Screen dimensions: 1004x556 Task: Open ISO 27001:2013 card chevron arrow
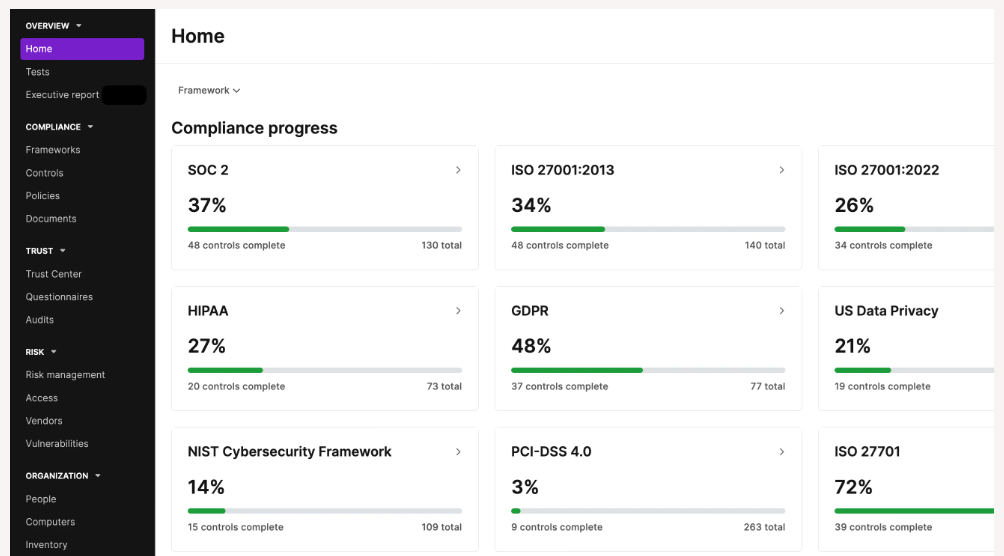(x=781, y=170)
